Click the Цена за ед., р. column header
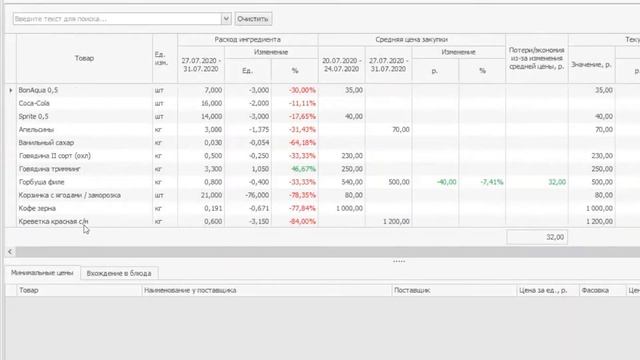640x360 pixels. coord(548,290)
